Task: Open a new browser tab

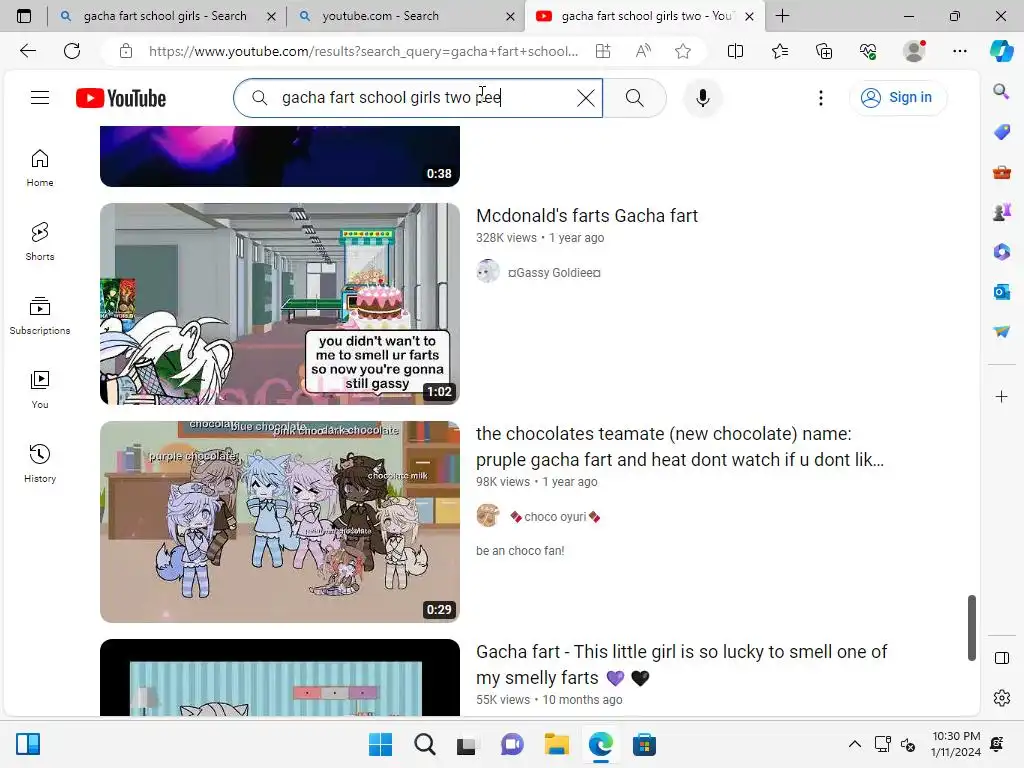Action: coord(782,16)
